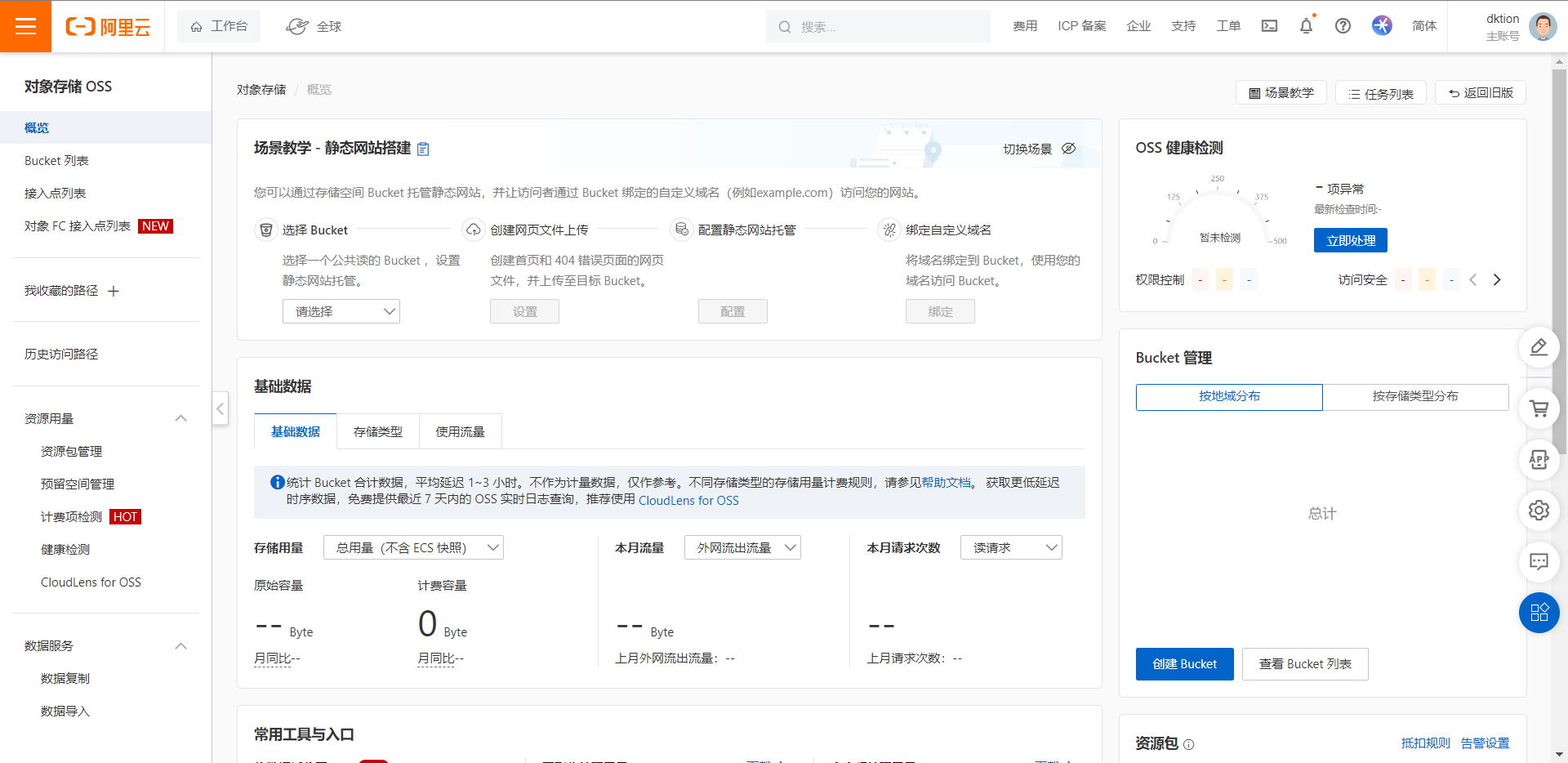
Task: Focus the top search field
Action: (878, 26)
